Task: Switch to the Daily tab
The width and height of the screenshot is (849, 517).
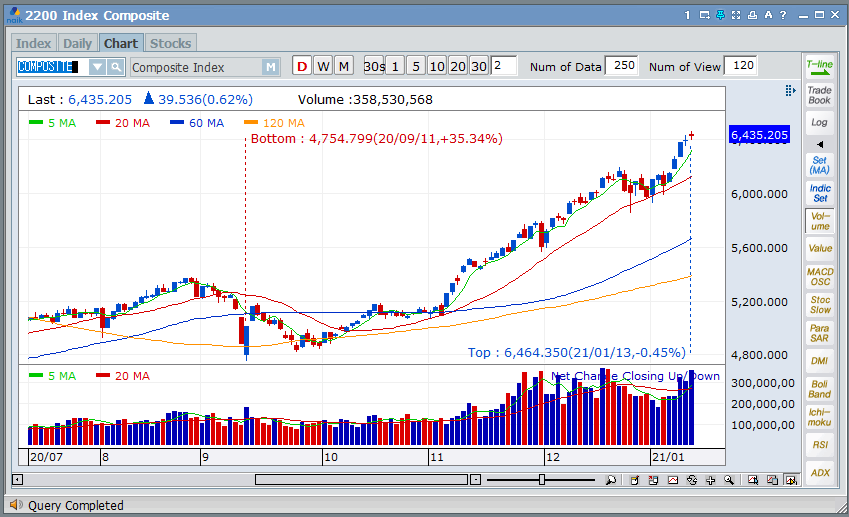Action: [x=77, y=43]
